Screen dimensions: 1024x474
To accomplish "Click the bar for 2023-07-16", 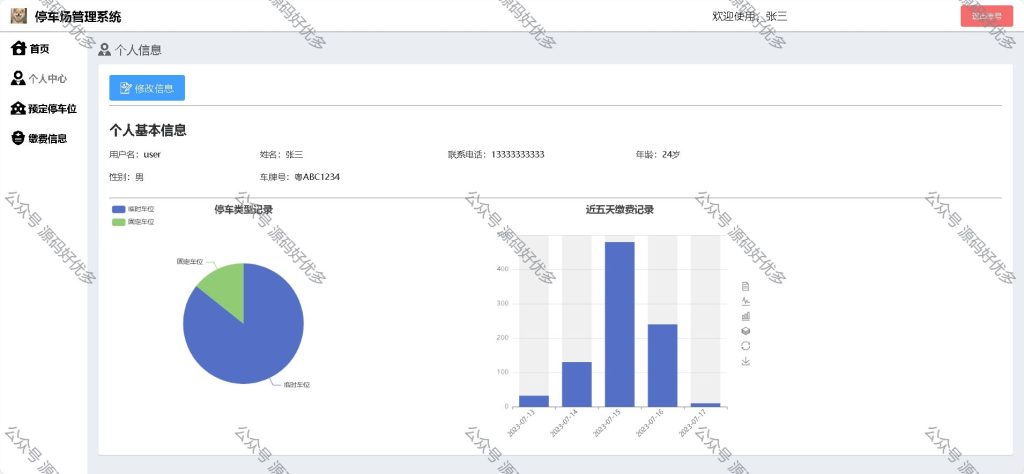I will pos(662,366).
